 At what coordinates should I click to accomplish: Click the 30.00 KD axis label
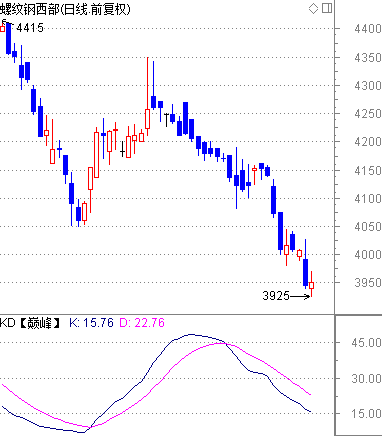pyautogui.click(x=366, y=379)
